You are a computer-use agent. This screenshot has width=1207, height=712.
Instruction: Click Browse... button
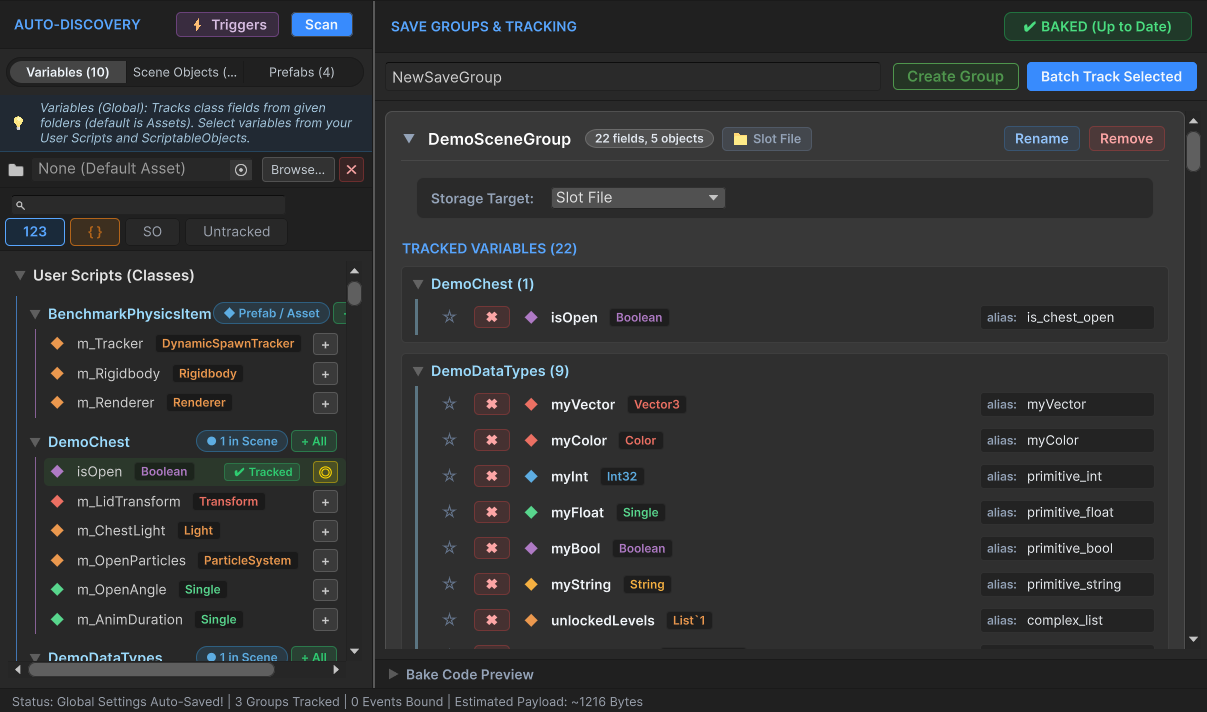click(x=298, y=170)
